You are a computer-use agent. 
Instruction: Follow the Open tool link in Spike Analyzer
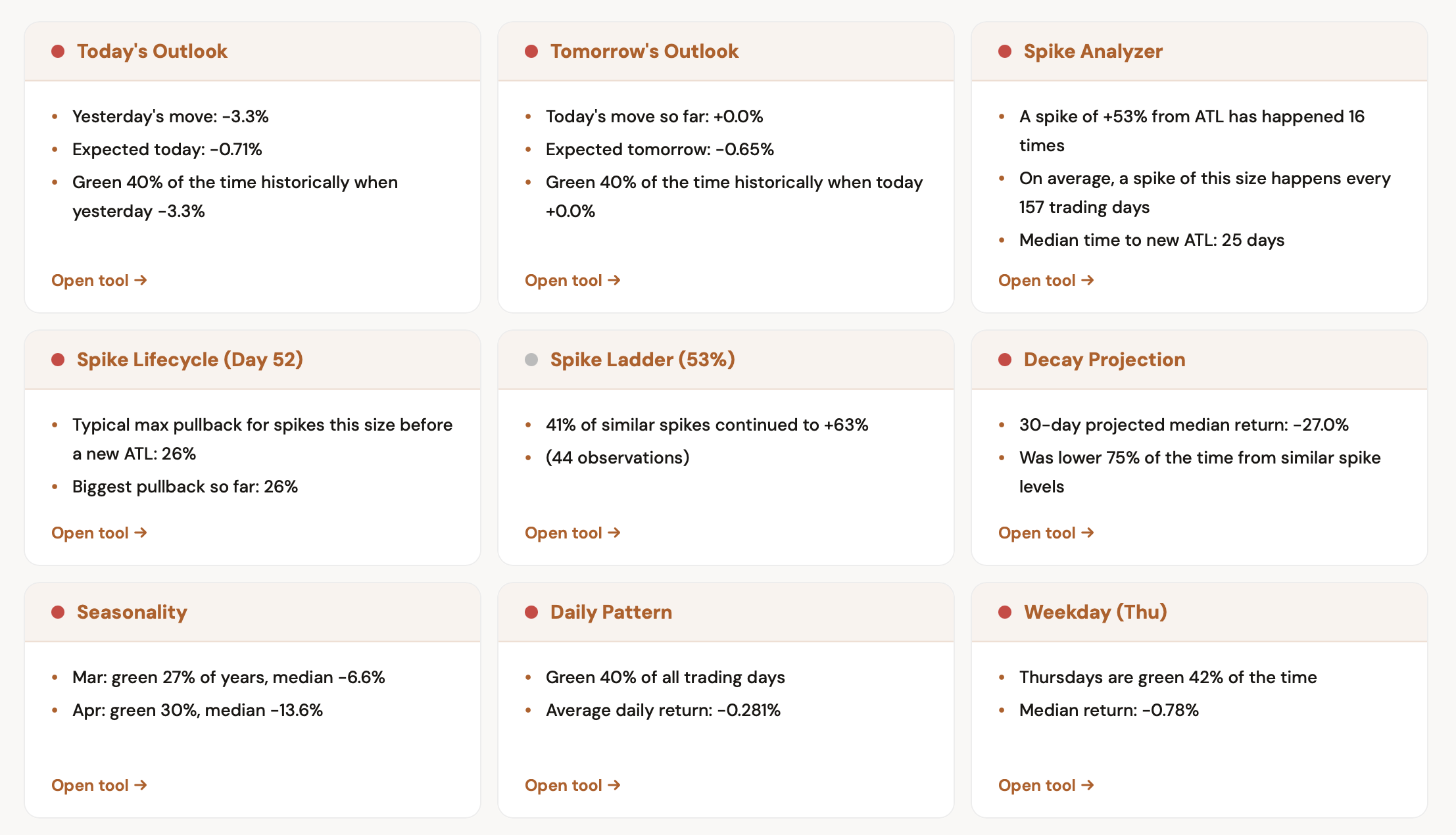pos(1046,281)
